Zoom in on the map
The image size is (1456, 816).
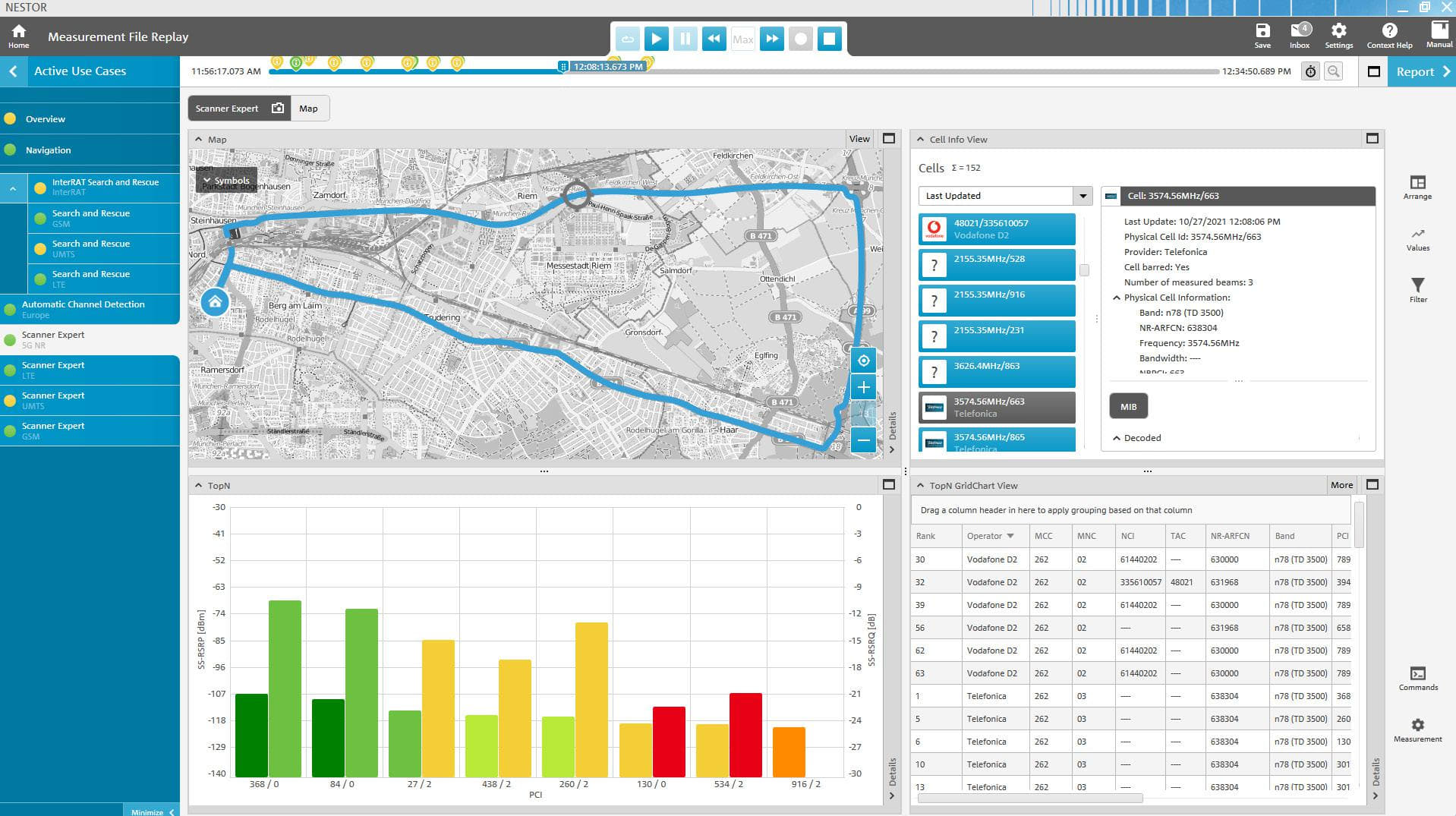click(863, 388)
